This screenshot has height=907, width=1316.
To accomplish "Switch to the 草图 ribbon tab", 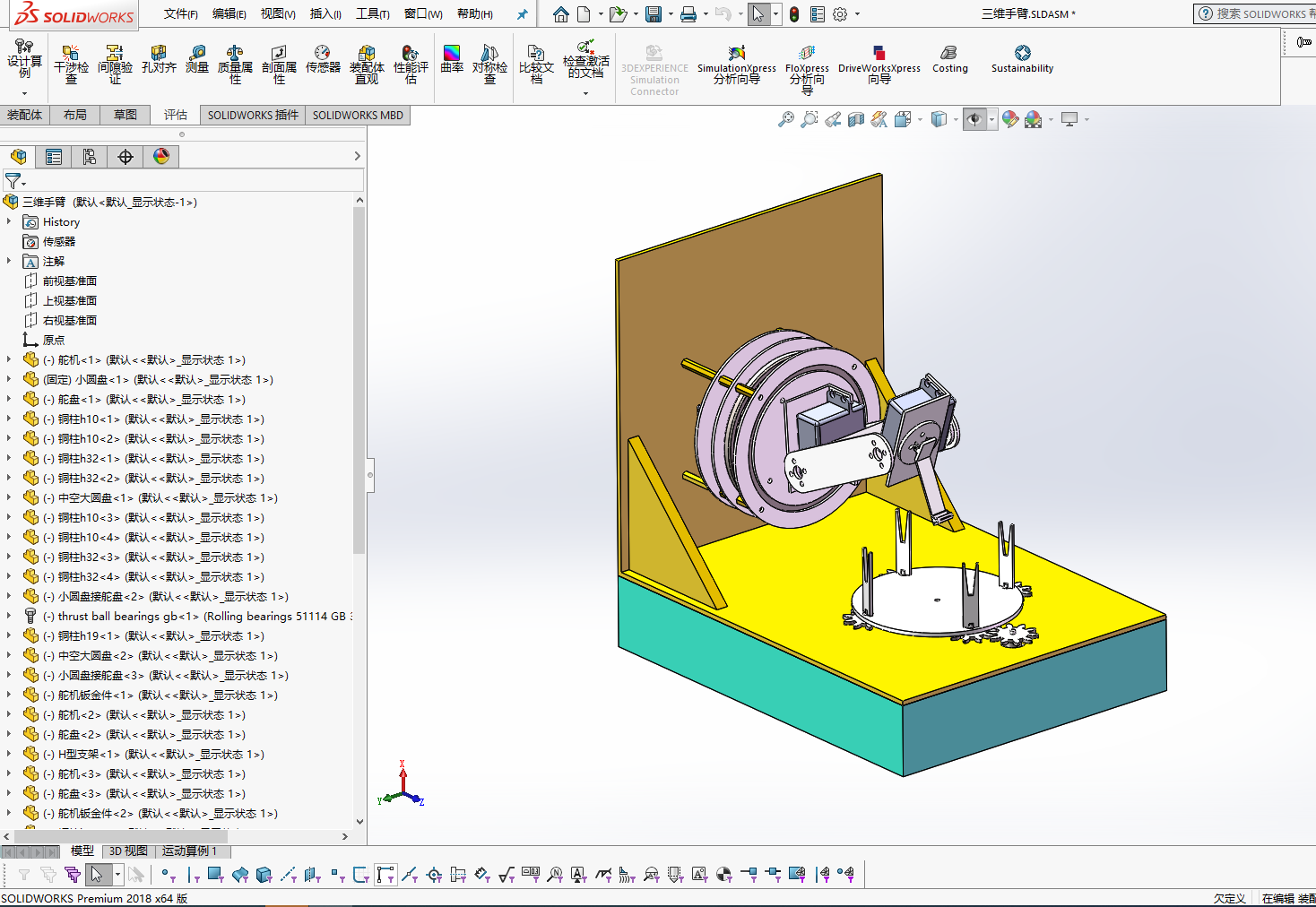I will pyautogui.click(x=126, y=115).
